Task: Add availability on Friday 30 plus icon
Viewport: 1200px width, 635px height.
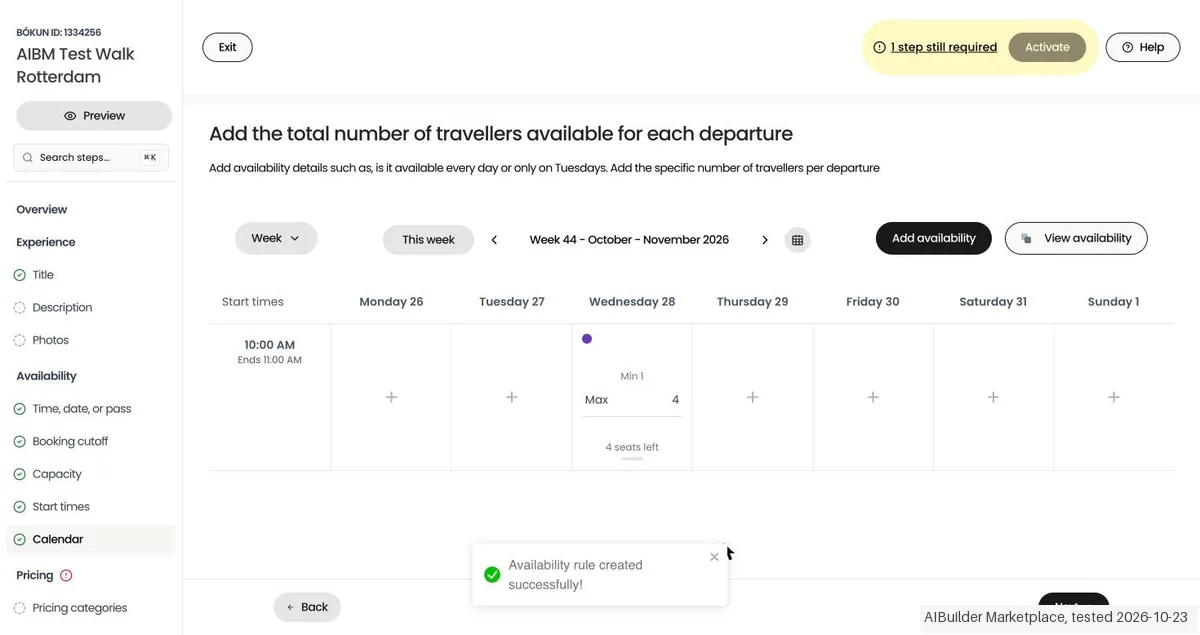Action: 873,397
